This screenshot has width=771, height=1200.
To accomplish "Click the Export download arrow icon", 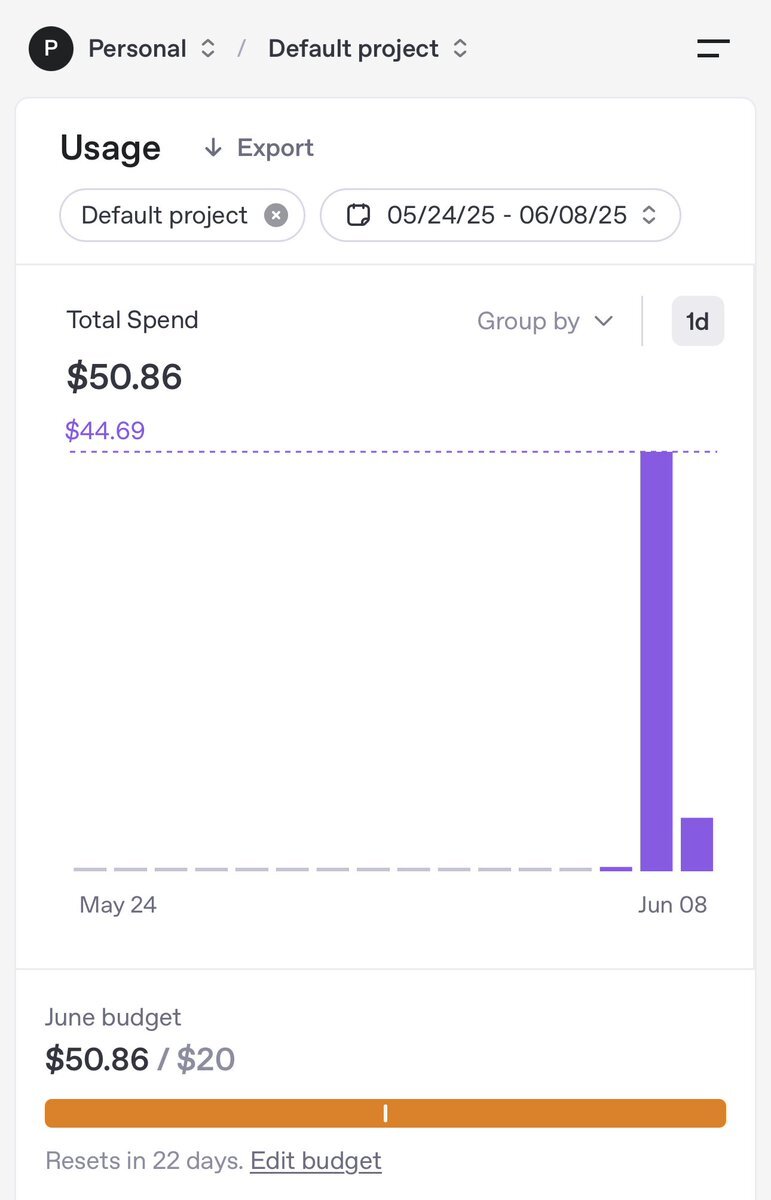I will (212, 148).
